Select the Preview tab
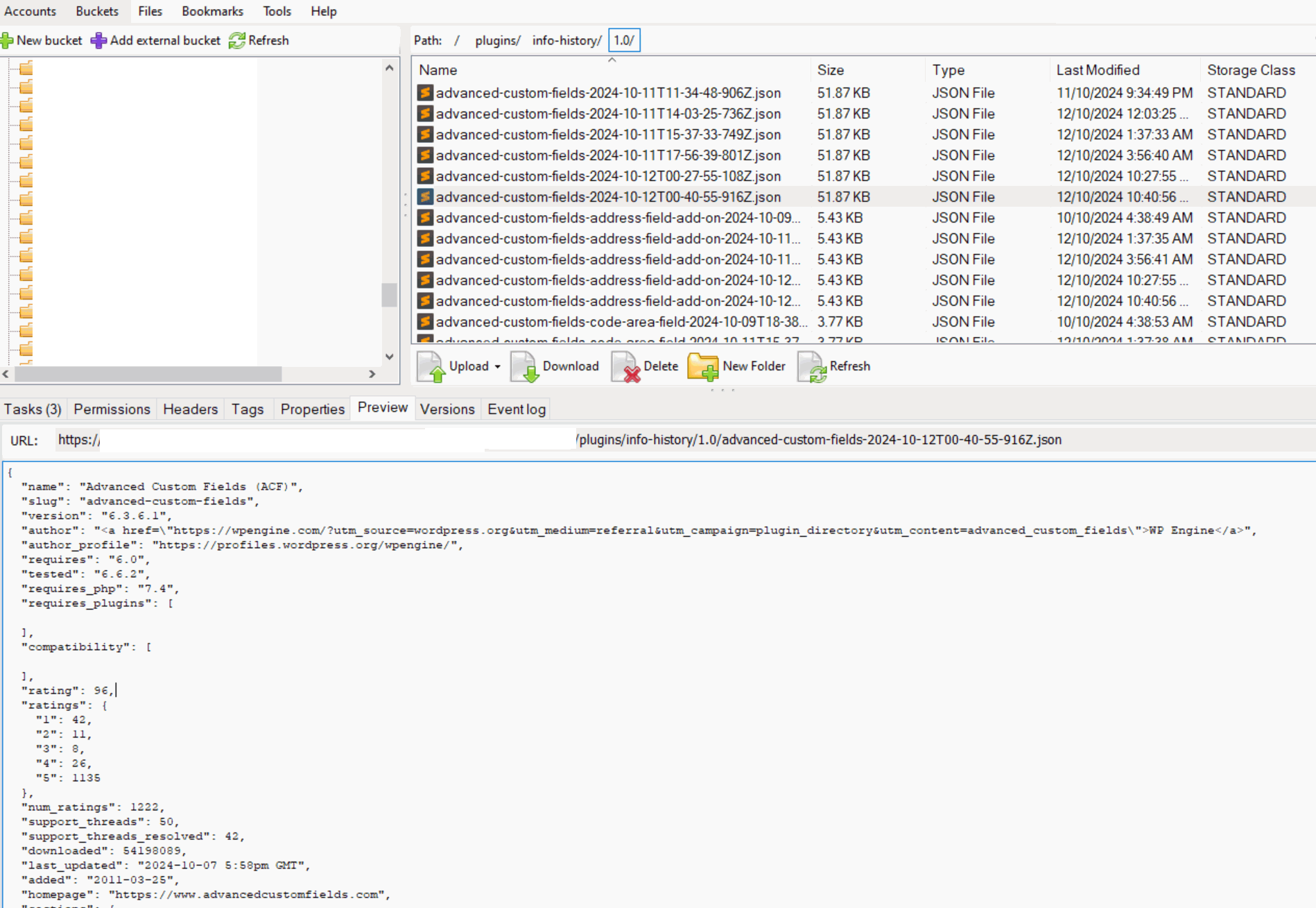This screenshot has height=908, width=1316. pyautogui.click(x=382, y=408)
